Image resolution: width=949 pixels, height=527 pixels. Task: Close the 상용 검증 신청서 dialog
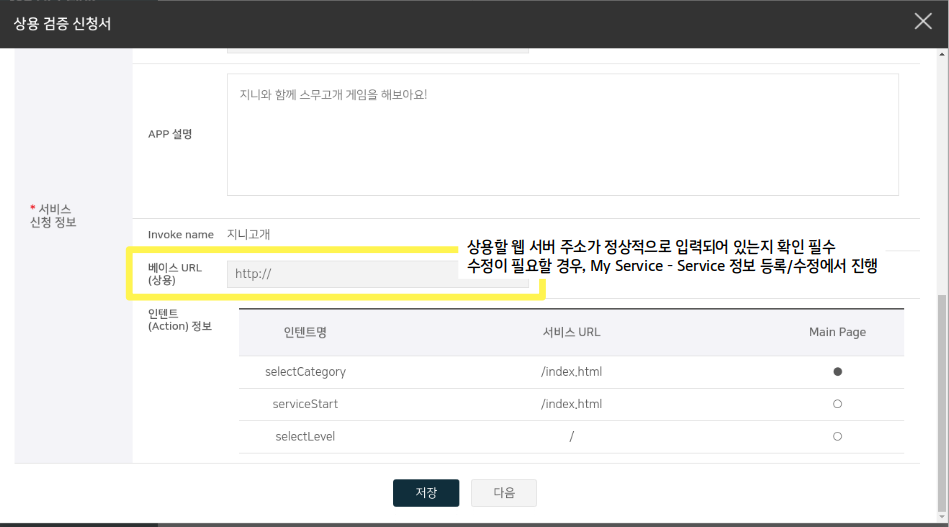point(923,21)
